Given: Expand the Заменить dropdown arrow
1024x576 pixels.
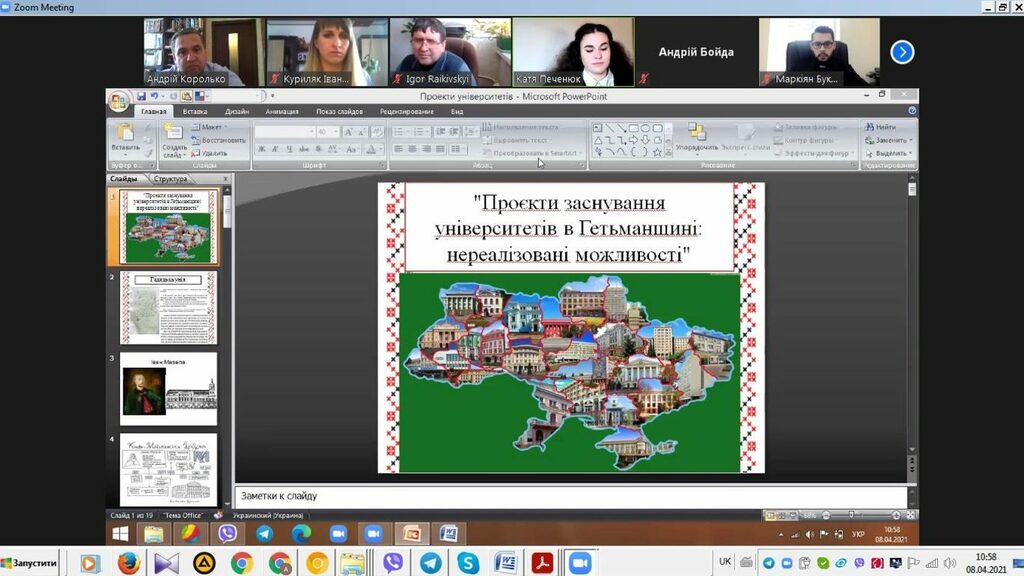Looking at the screenshot, I should click(x=912, y=140).
